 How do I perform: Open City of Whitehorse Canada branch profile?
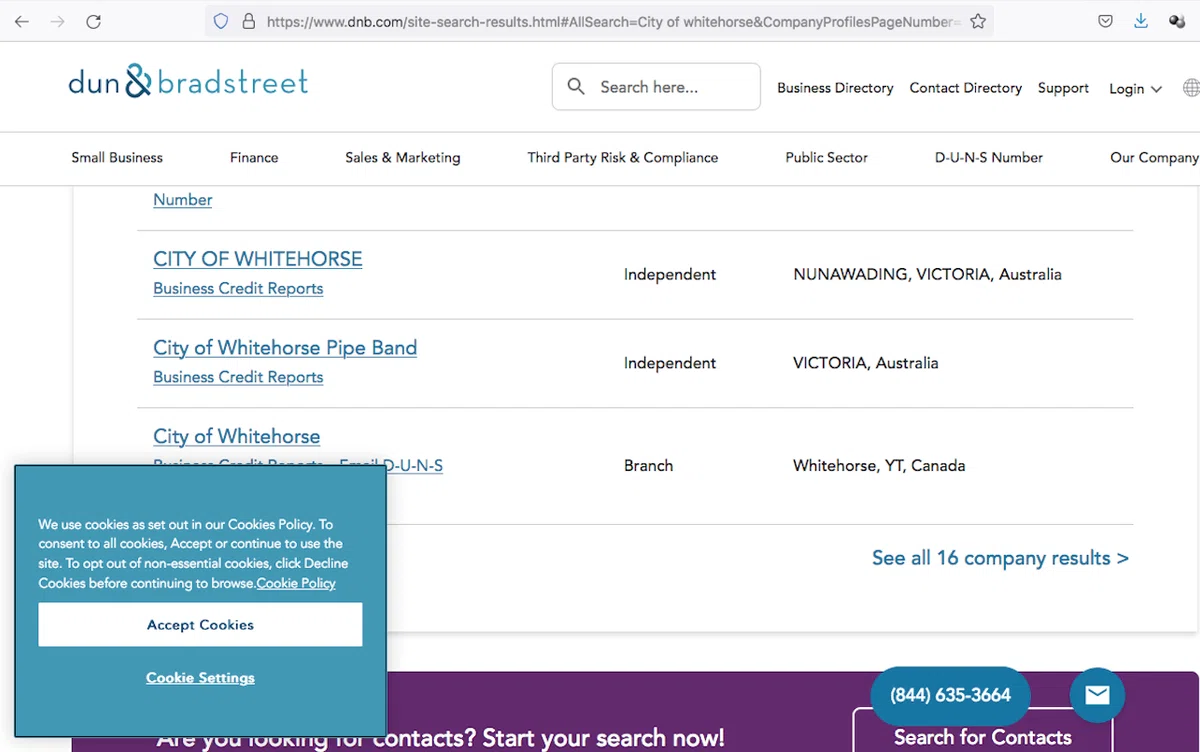click(236, 437)
